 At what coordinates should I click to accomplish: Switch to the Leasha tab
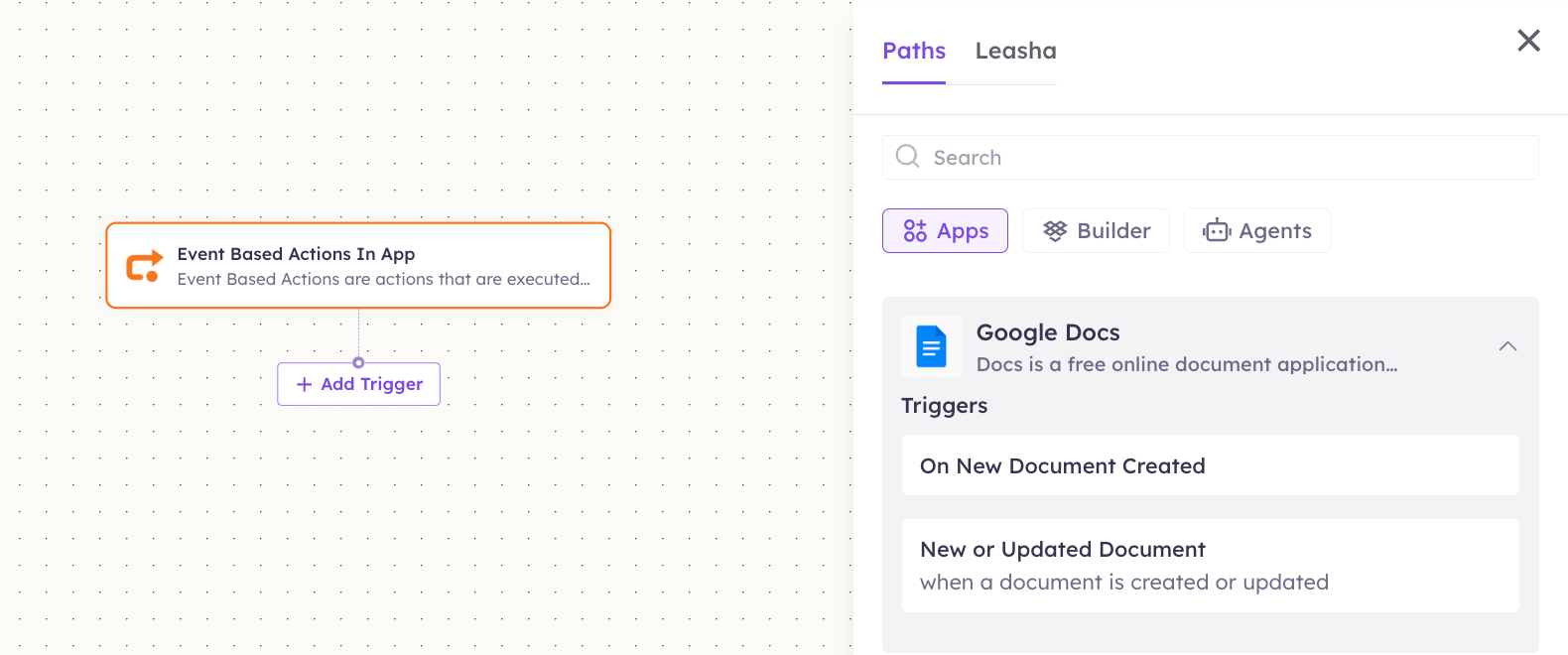pos(1015,51)
